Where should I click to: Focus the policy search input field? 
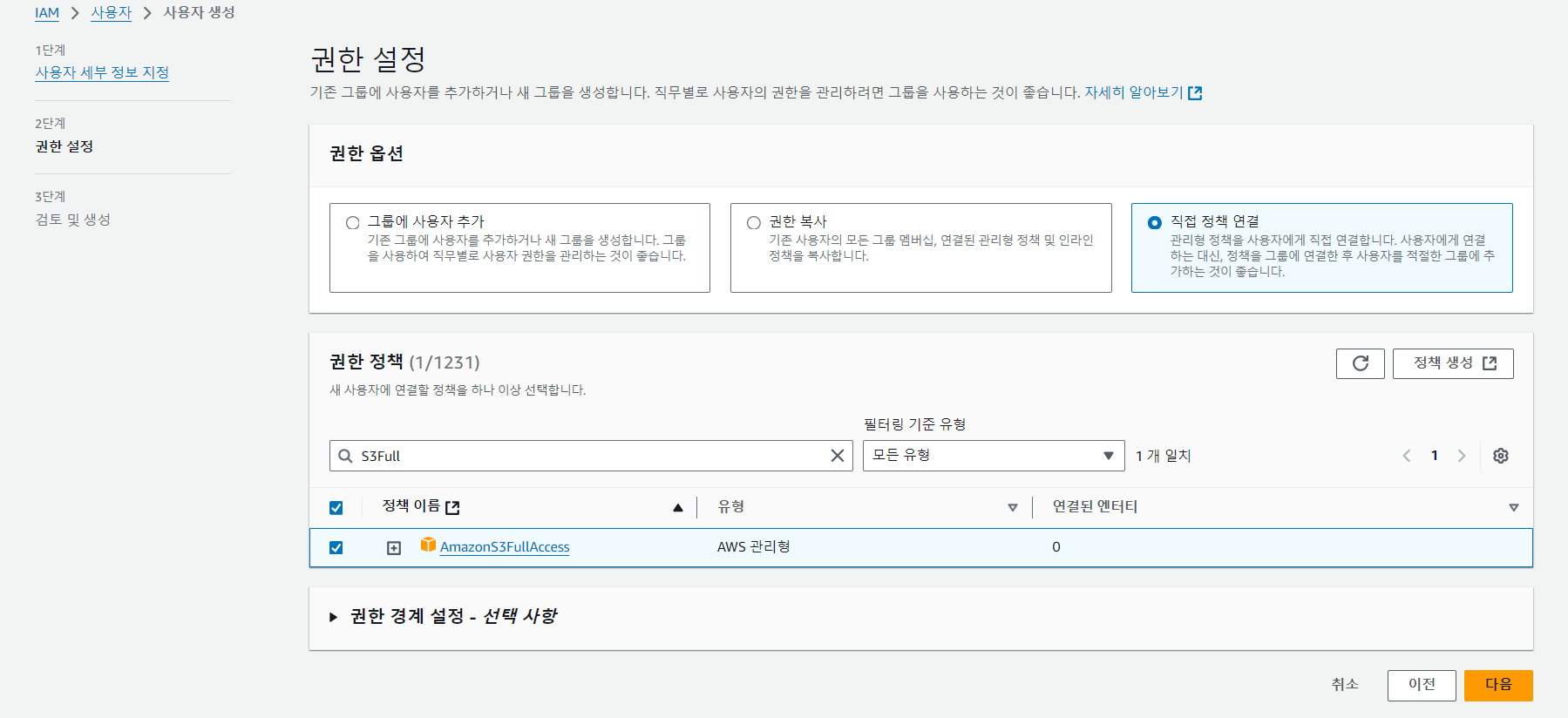(x=591, y=456)
